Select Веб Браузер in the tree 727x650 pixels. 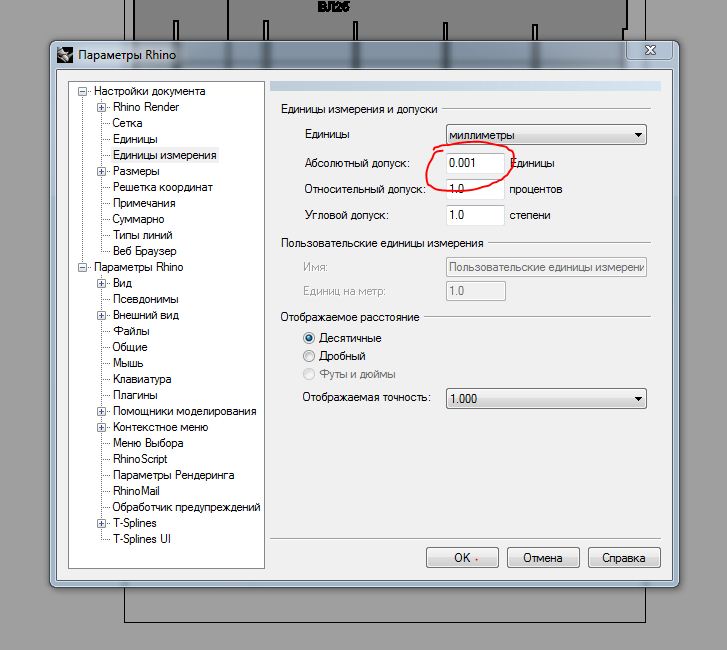pyautogui.click(x=144, y=251)
